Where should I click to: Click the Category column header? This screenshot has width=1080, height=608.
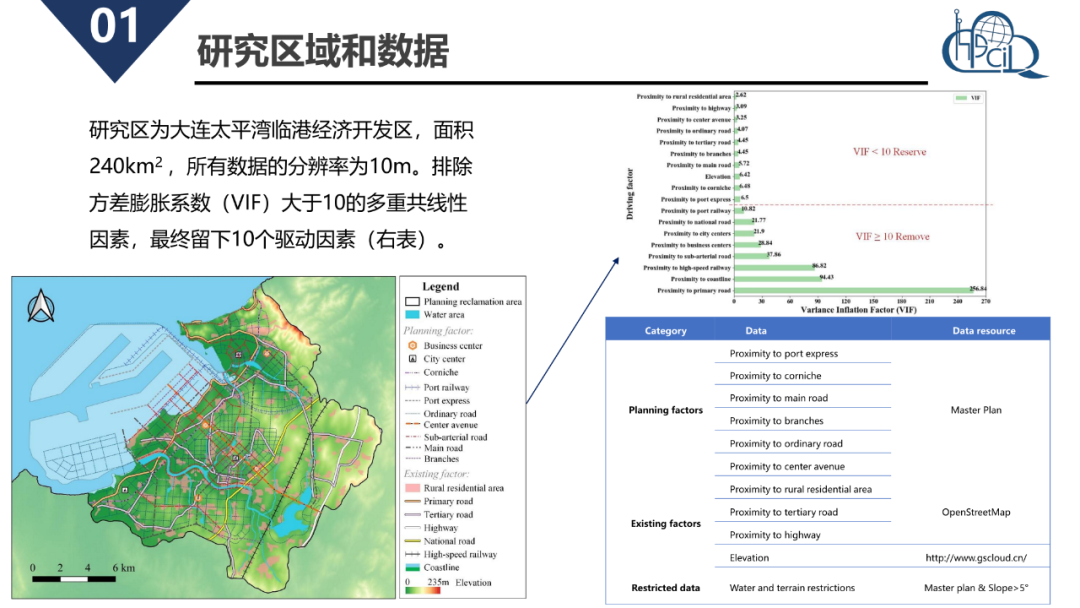pos(665,331)
